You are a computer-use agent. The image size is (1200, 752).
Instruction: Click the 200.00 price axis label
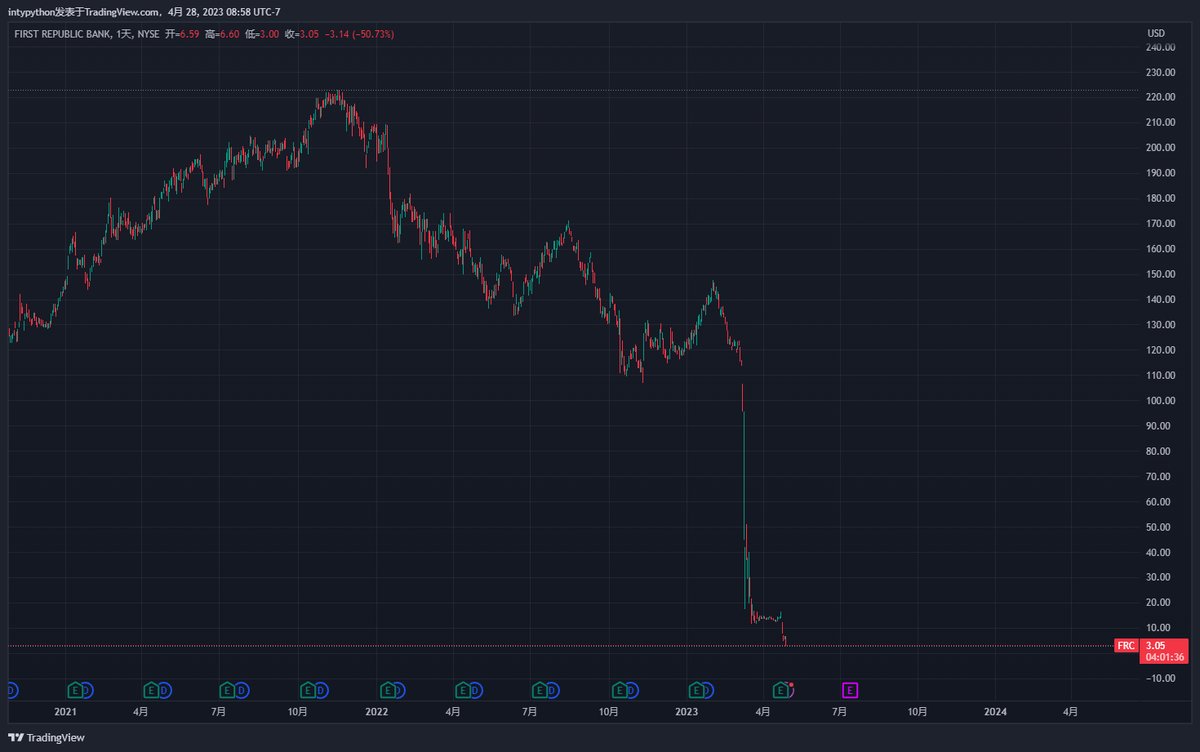pyautogui.click(x=1160, y=148)
